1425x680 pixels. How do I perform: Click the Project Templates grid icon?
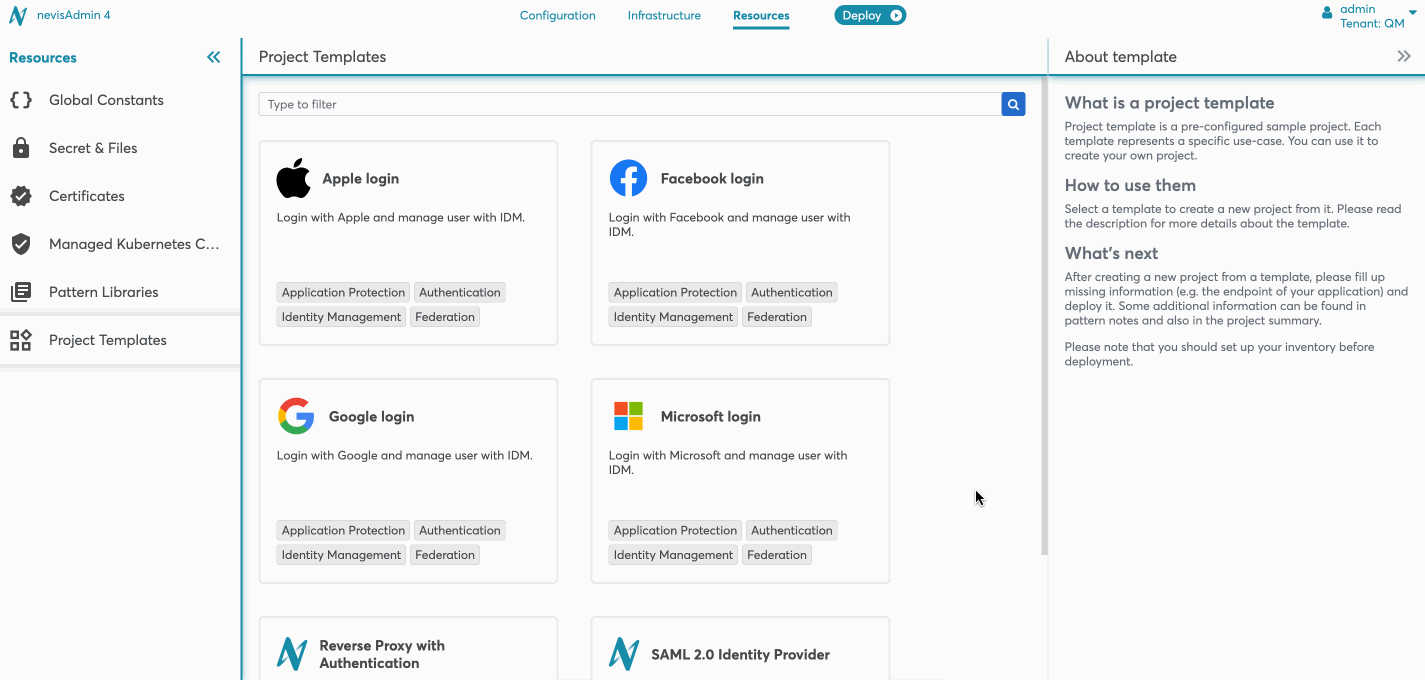[21, 340]
